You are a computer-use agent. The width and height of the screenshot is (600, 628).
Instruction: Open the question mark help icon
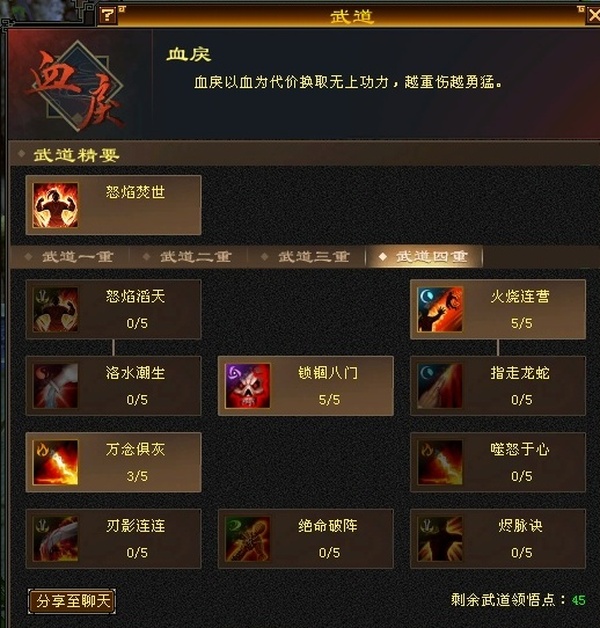(x=108, y=16)
